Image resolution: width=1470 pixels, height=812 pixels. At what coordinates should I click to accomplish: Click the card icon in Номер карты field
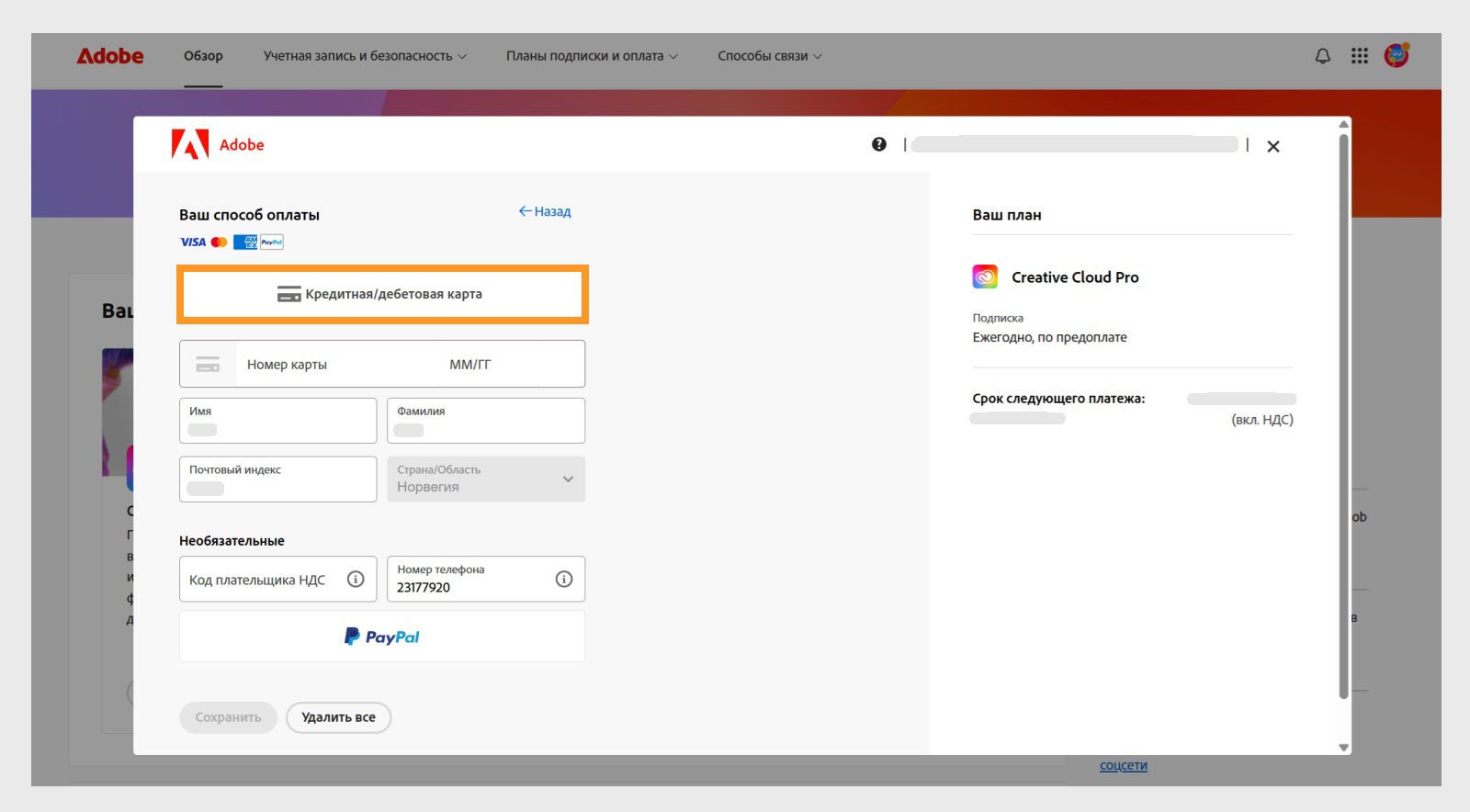coord(209,365)
